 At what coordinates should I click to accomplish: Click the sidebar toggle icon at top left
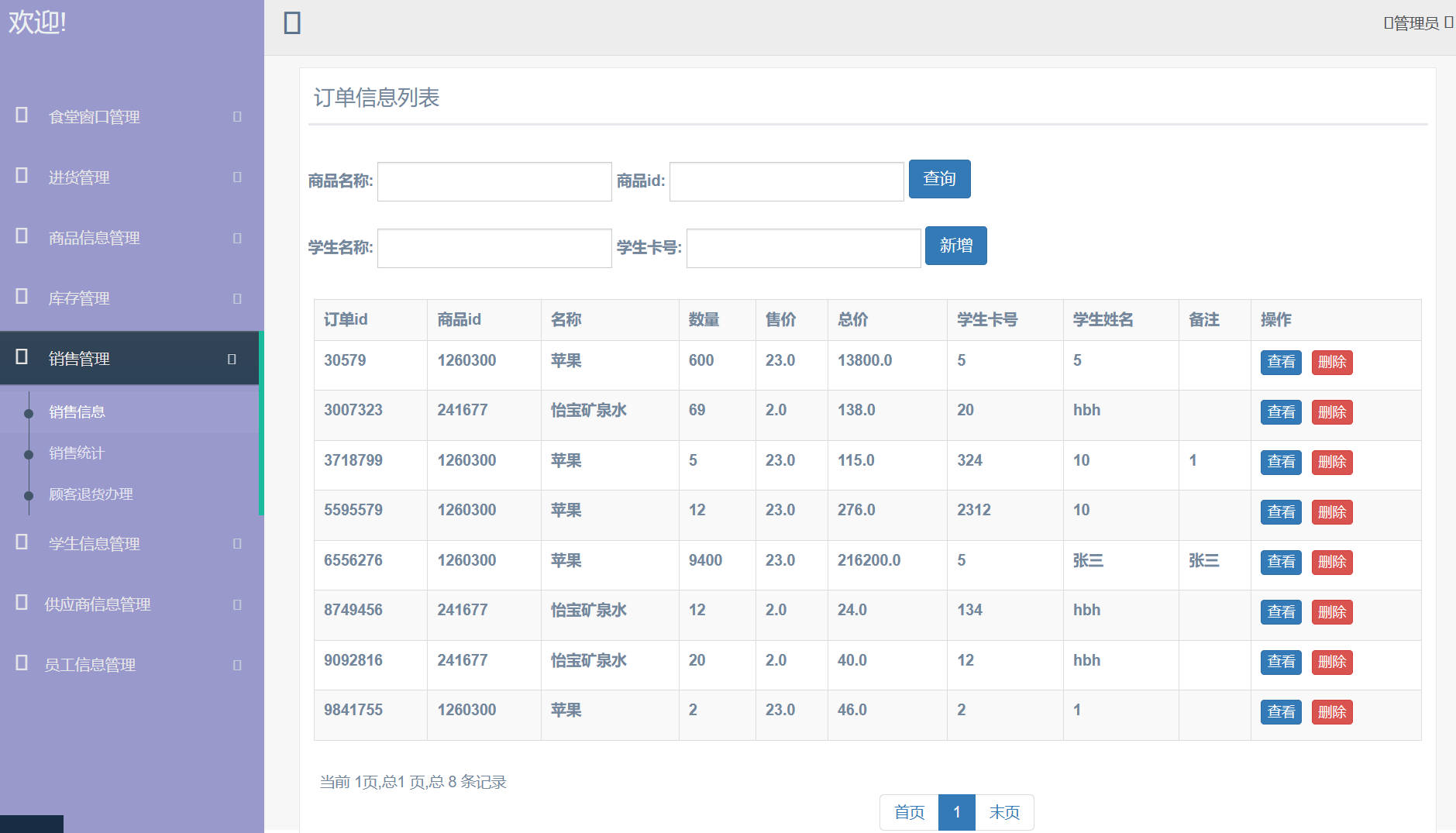pyautogui.click(x=291, y=24)
